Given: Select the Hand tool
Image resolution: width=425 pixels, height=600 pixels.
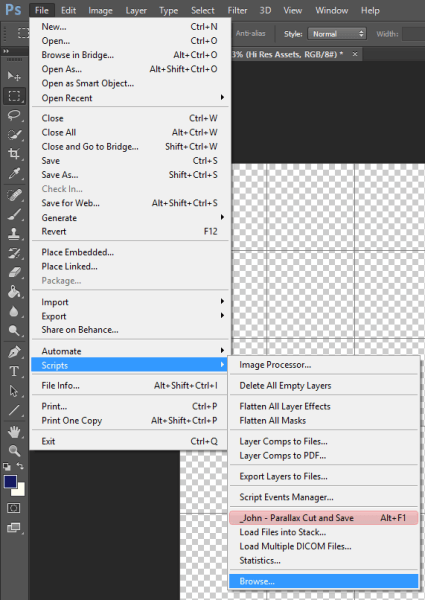Looking at the screenshot, I should pyautogui.click(x=14, y=432).
